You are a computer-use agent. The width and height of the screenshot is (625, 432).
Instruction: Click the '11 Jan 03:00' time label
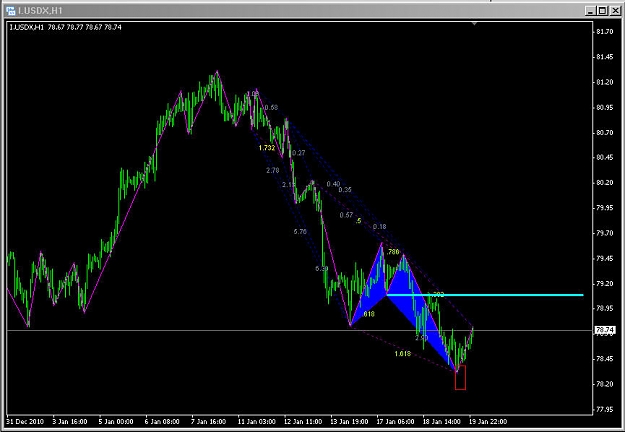click(256, 421)
